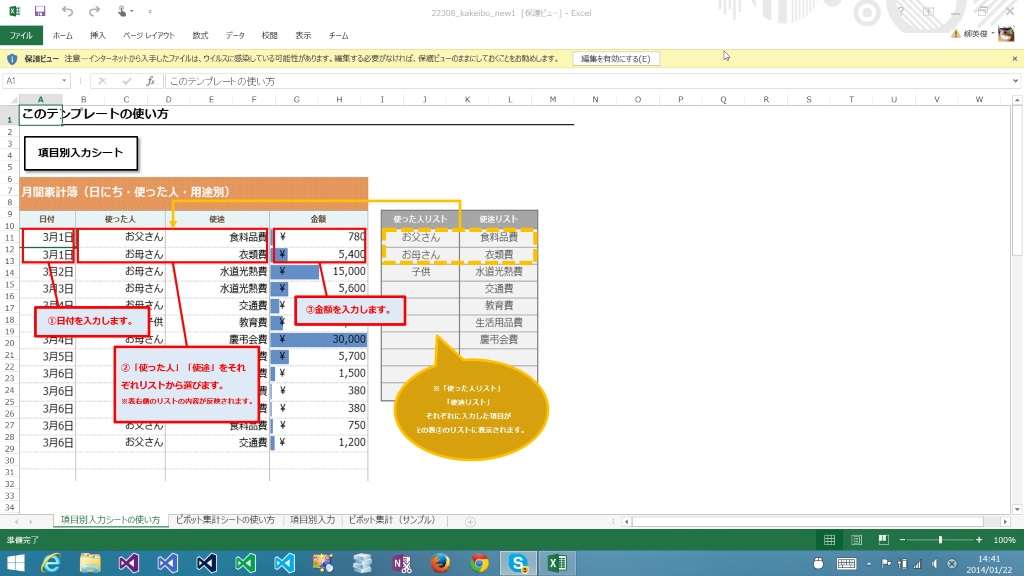Click the user account name 柳英俊
The image size is (1024, 576).
pyautogui.click(x=976, y=34)
